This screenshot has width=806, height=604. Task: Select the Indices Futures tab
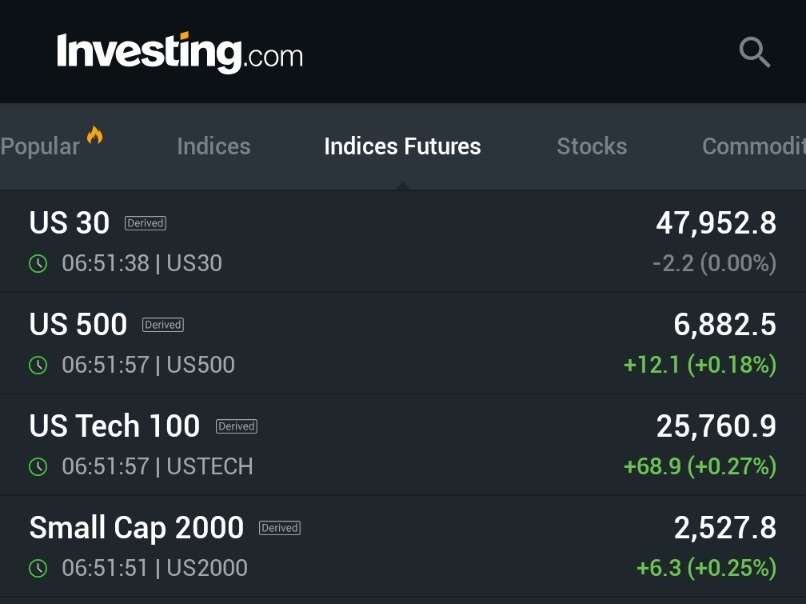pyautogui.click(x=402, y=147)
